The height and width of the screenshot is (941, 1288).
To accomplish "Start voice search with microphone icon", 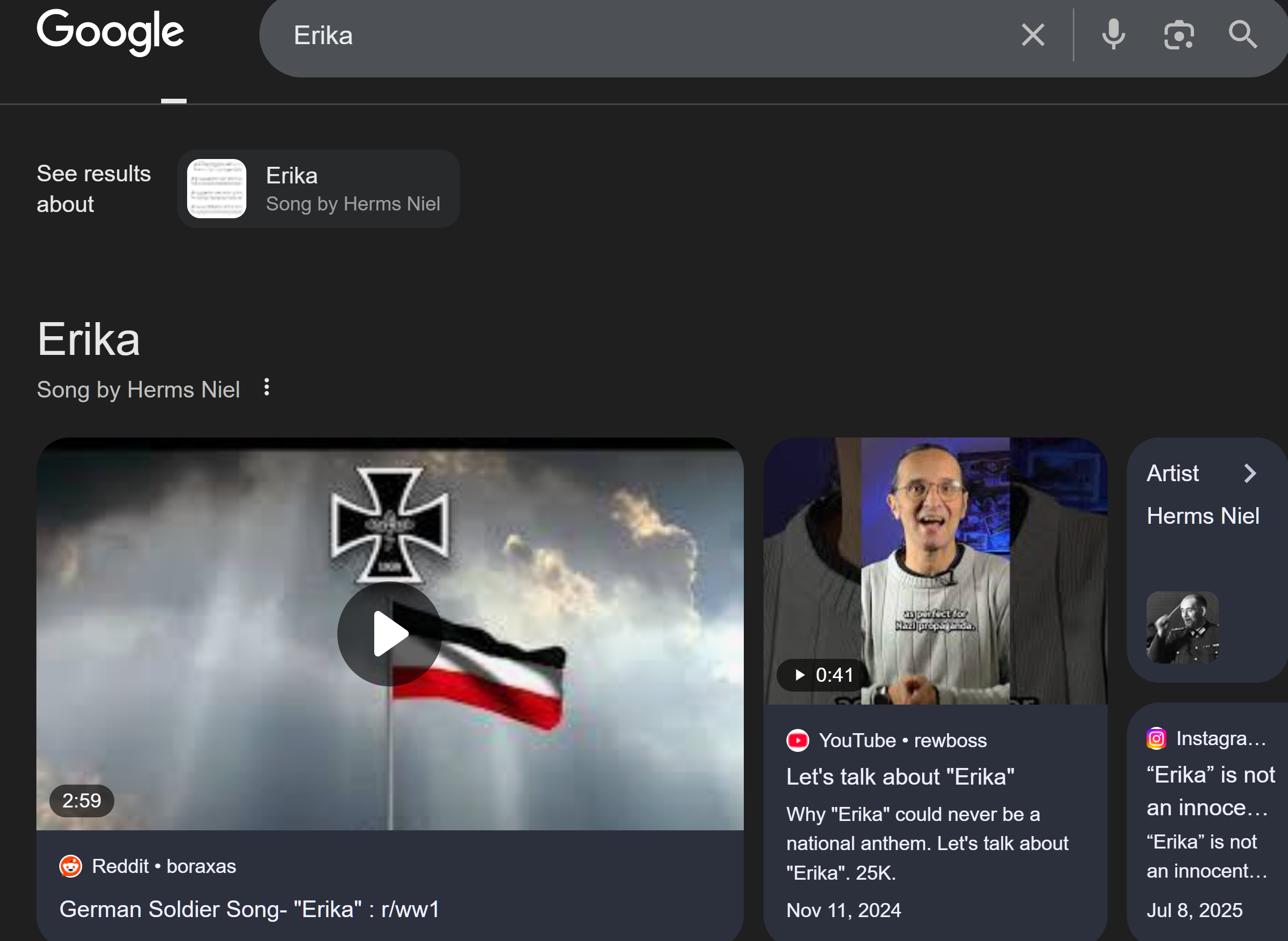I will coord(1113,34).
